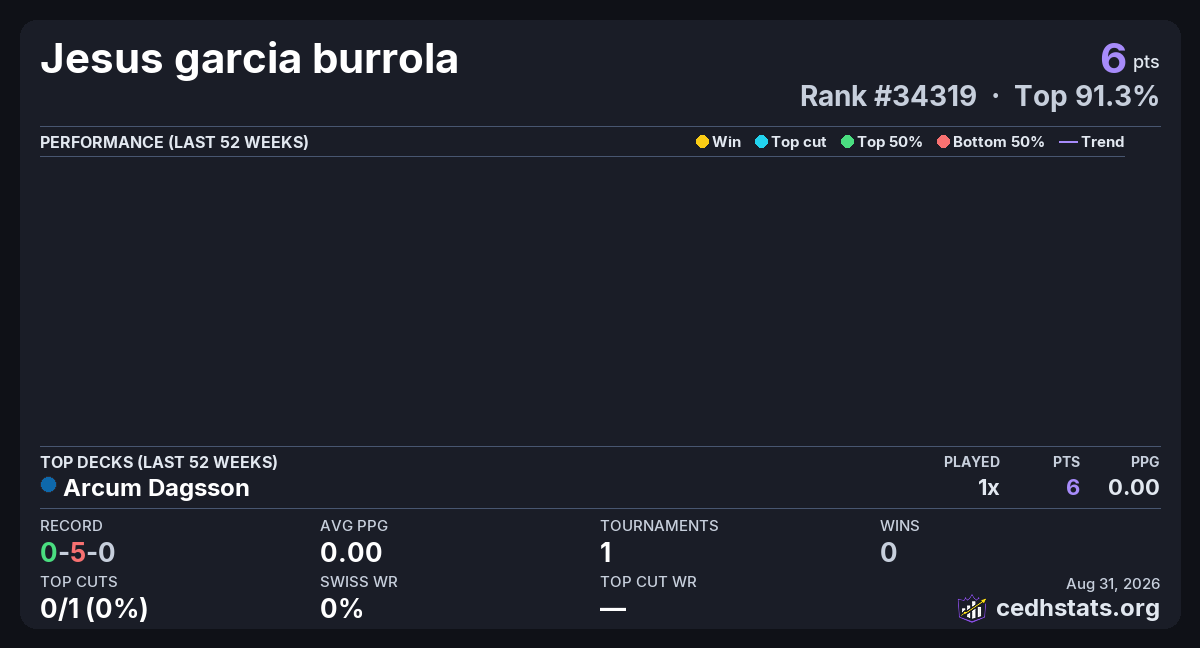The image size is (1200, 648).
Task: Click the Top Cuts 0/1 (0%) value
Action: pyautogui.click(x=94, y=608)
